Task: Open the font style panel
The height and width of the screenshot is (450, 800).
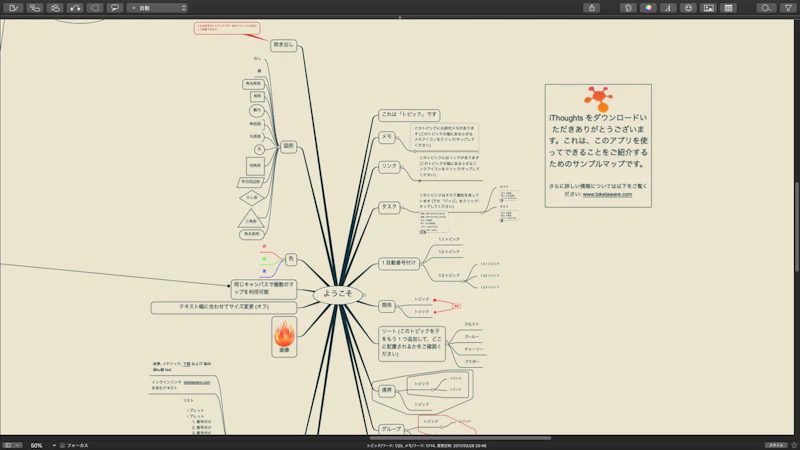Action: click(668, 7)
